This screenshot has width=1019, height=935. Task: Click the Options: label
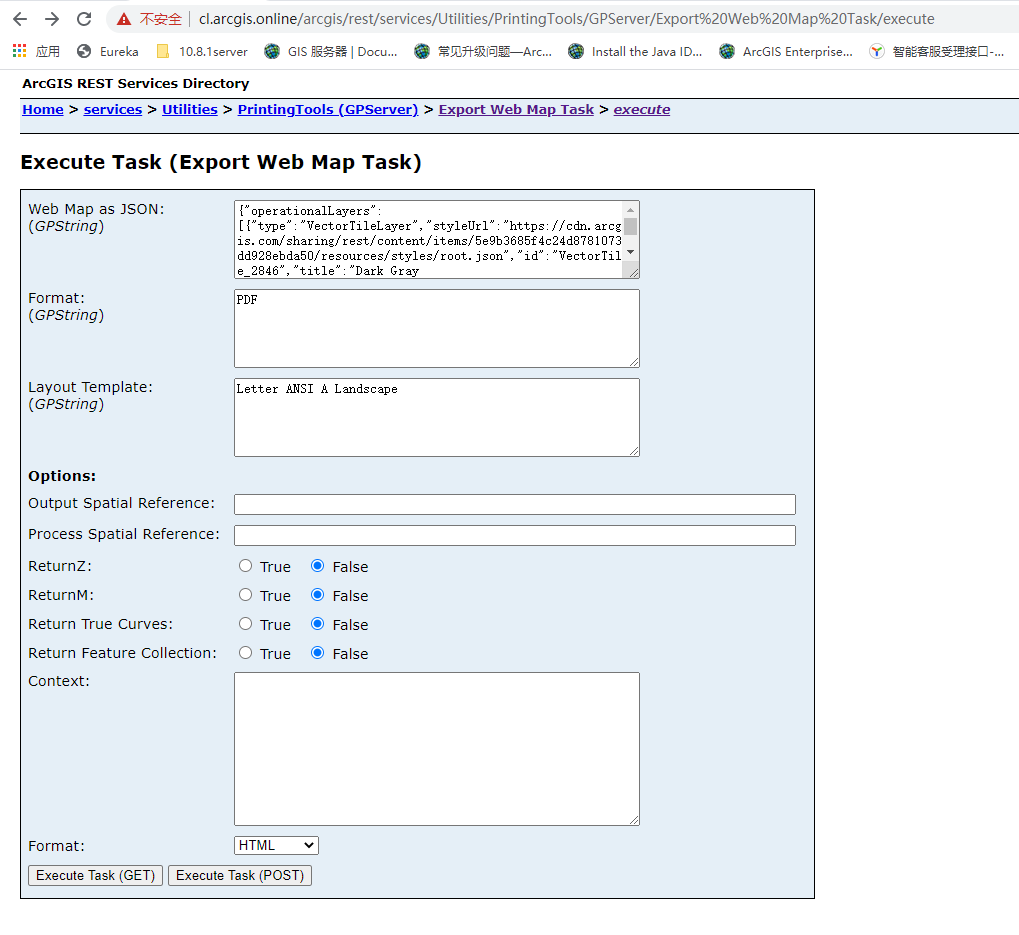(x=62, y=476)
